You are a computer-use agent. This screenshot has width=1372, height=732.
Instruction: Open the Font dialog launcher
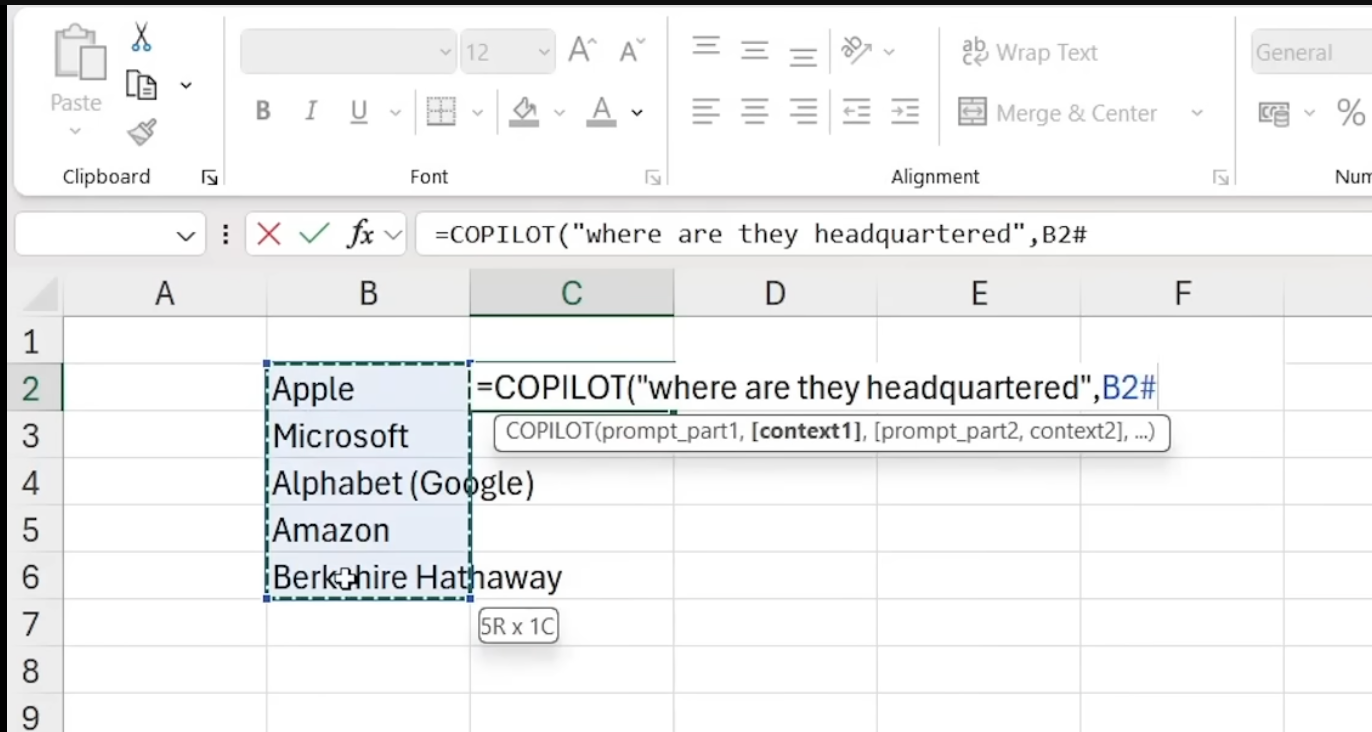[653, 177]
